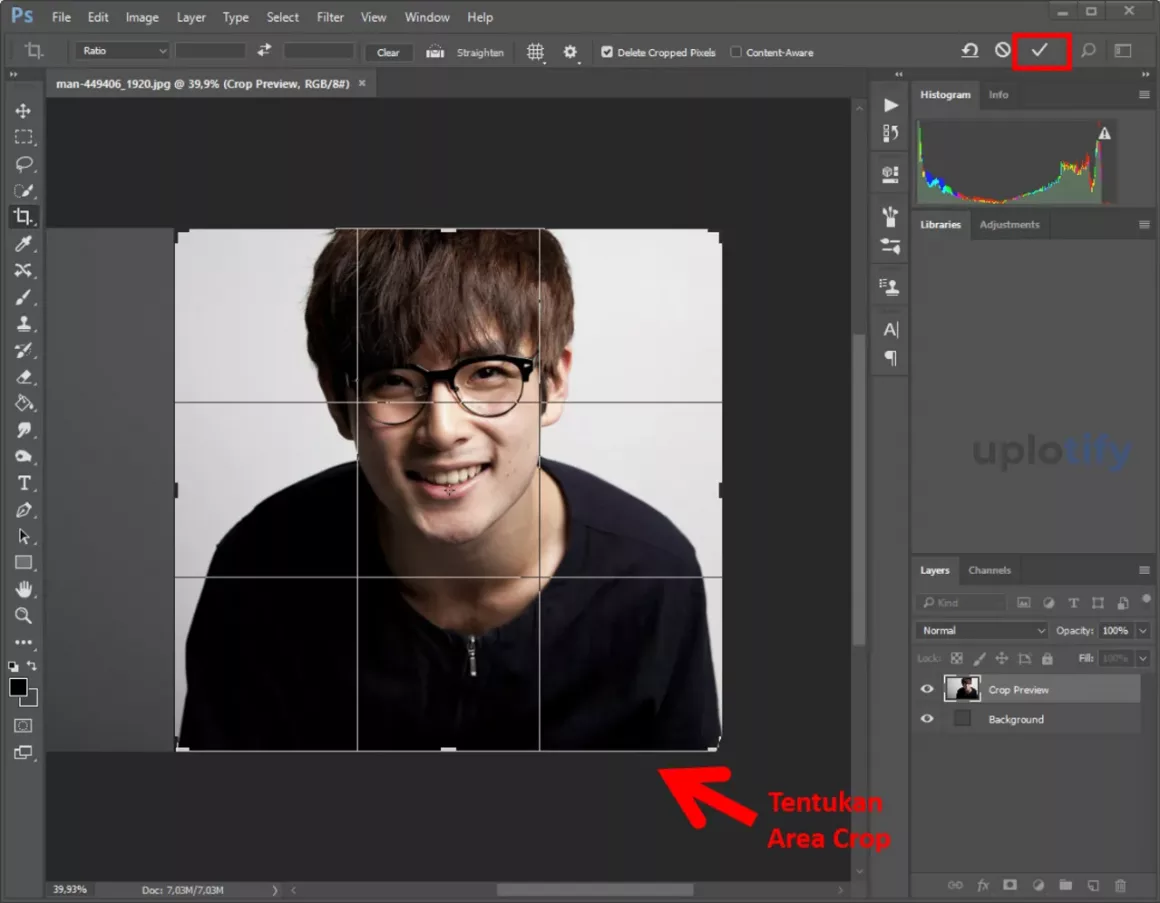Expand the Fill slider dropdown
Image resolution: width=1160 pixels, height=903 pixels.
tap(1143, 658)
